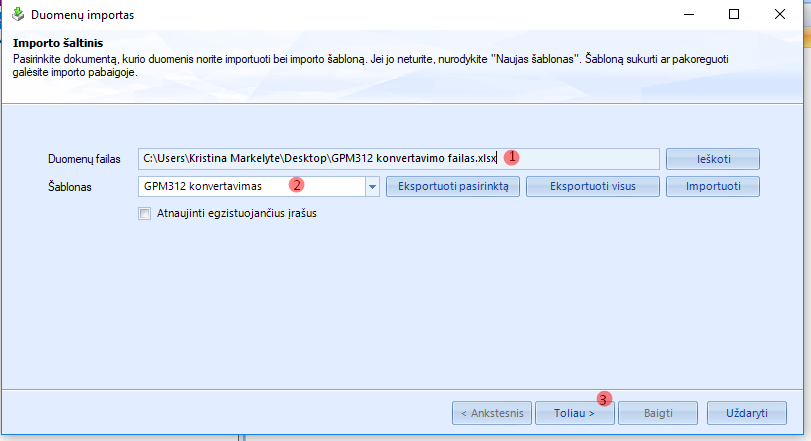Proceed with the Toliau > button
The width and height of the screenshot is (811, 441).
pyautogui.click(x=573, y=412)
